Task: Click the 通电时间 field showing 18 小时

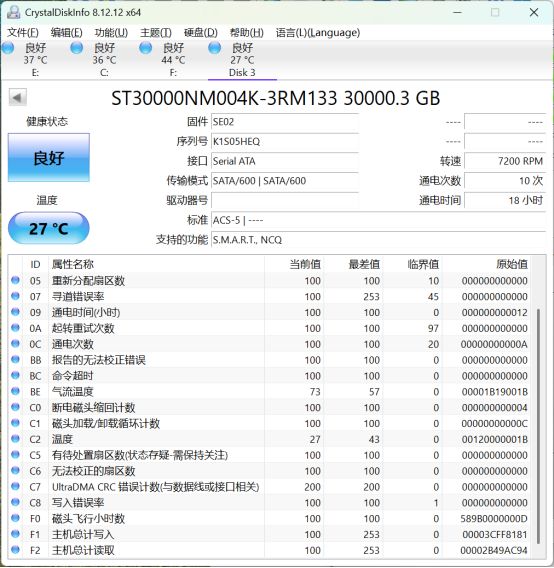Action: pyautogui.click(x=505, y=200)
